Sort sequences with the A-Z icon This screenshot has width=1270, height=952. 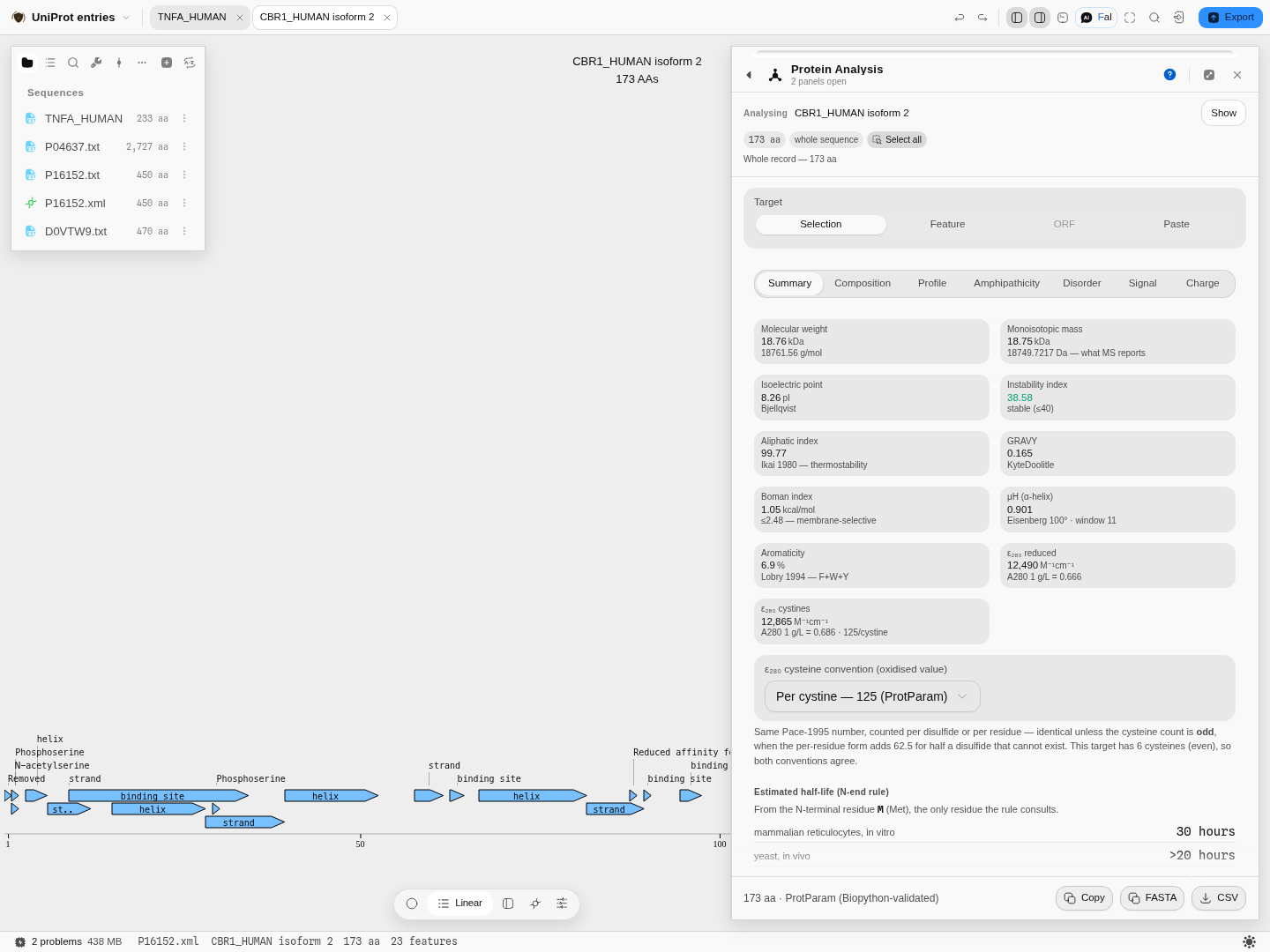190,63
